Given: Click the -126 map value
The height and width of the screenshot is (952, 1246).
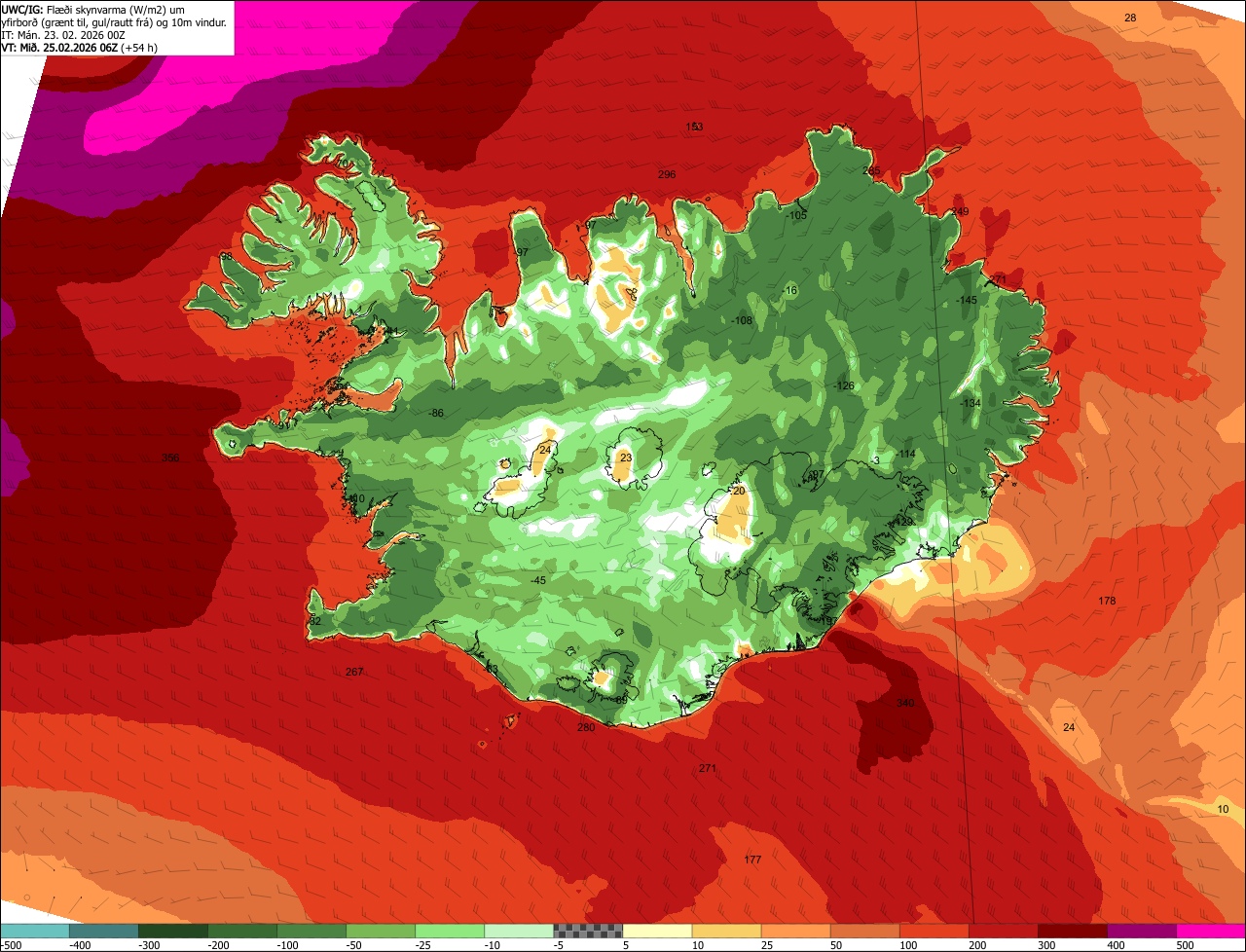Looking at the screenshot, I should [x=844, y=386].
